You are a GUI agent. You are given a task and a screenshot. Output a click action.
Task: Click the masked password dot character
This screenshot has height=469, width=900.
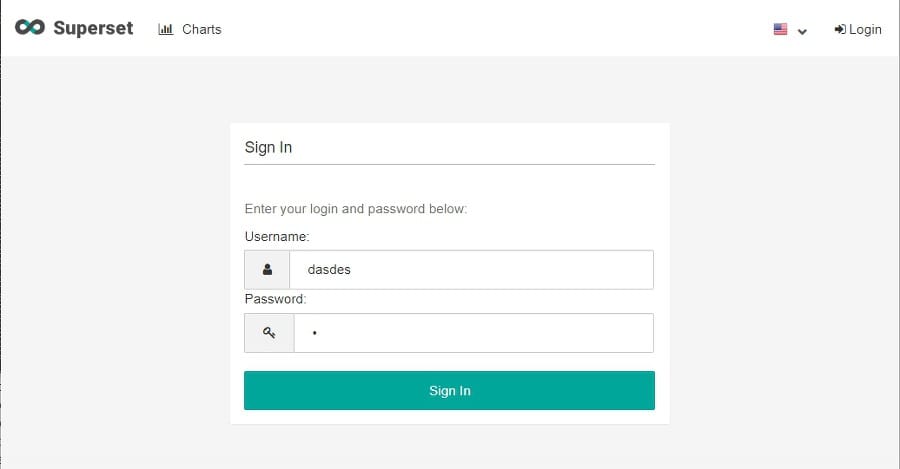pyautogui.click(x=314, y=333)
